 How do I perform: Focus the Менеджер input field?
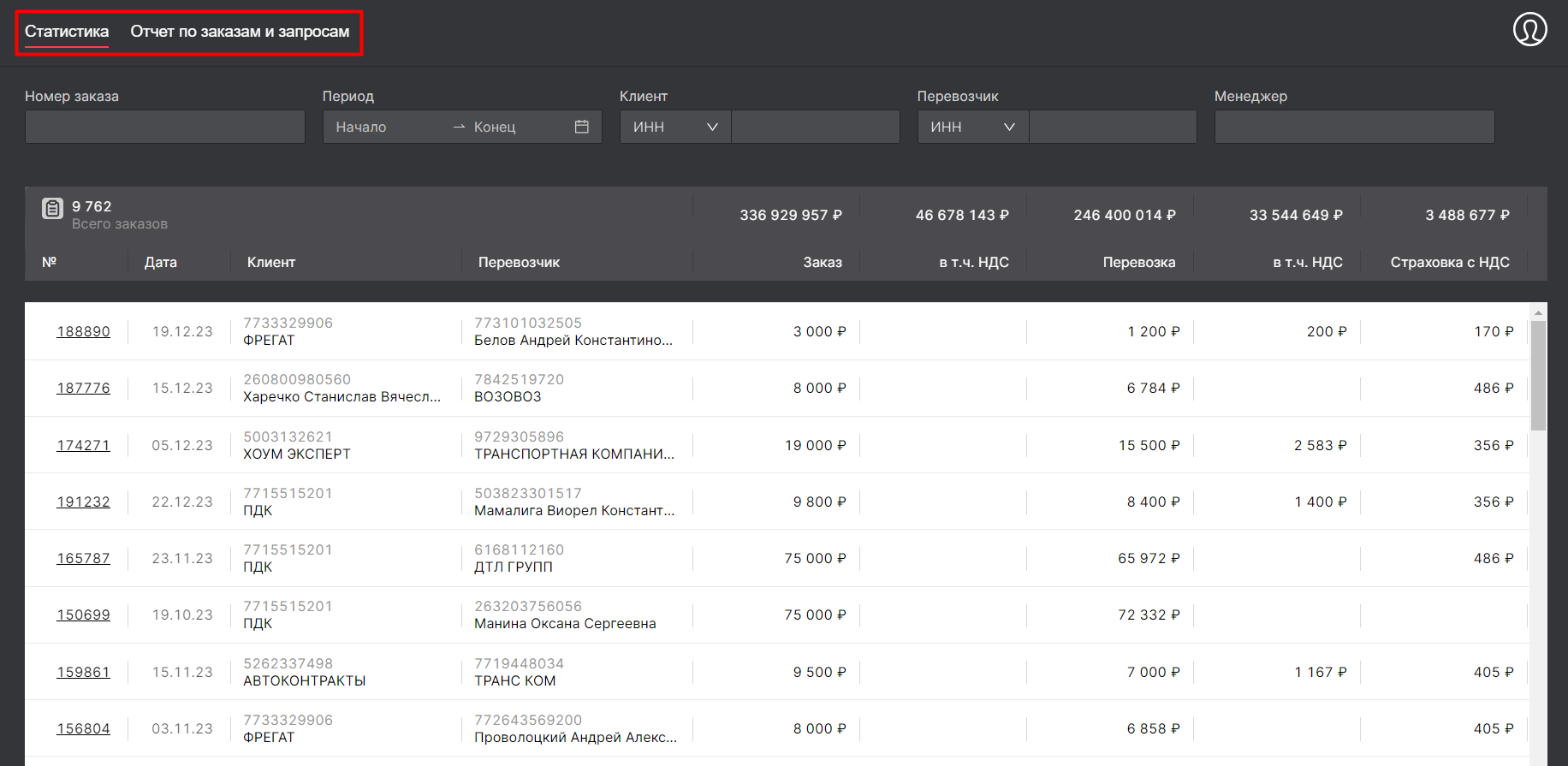point(1355,127)
